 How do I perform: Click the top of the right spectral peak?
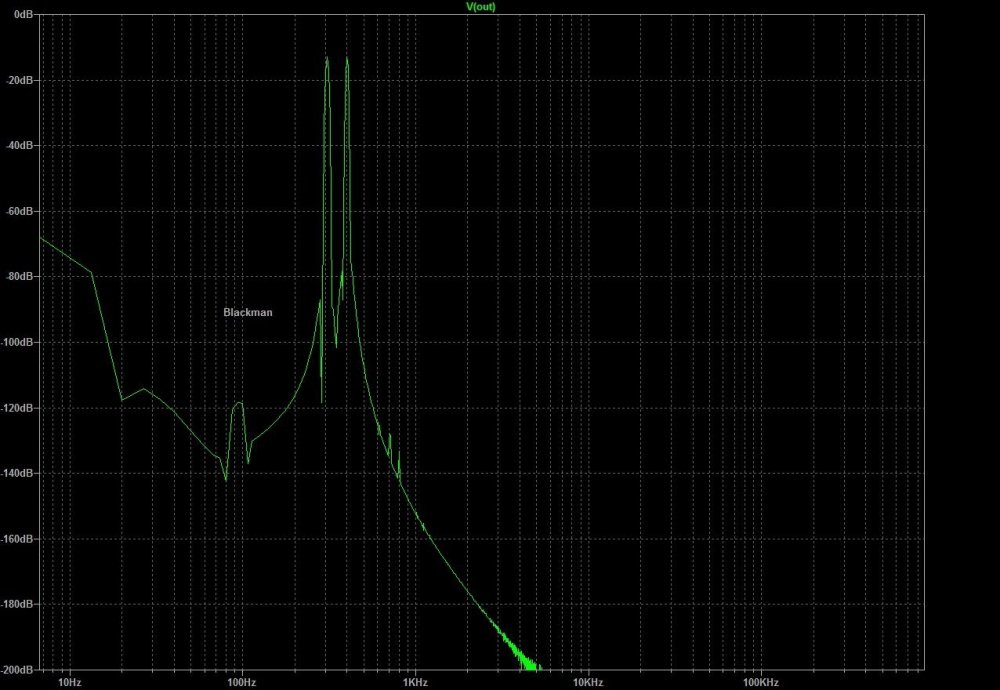(347, 59)
